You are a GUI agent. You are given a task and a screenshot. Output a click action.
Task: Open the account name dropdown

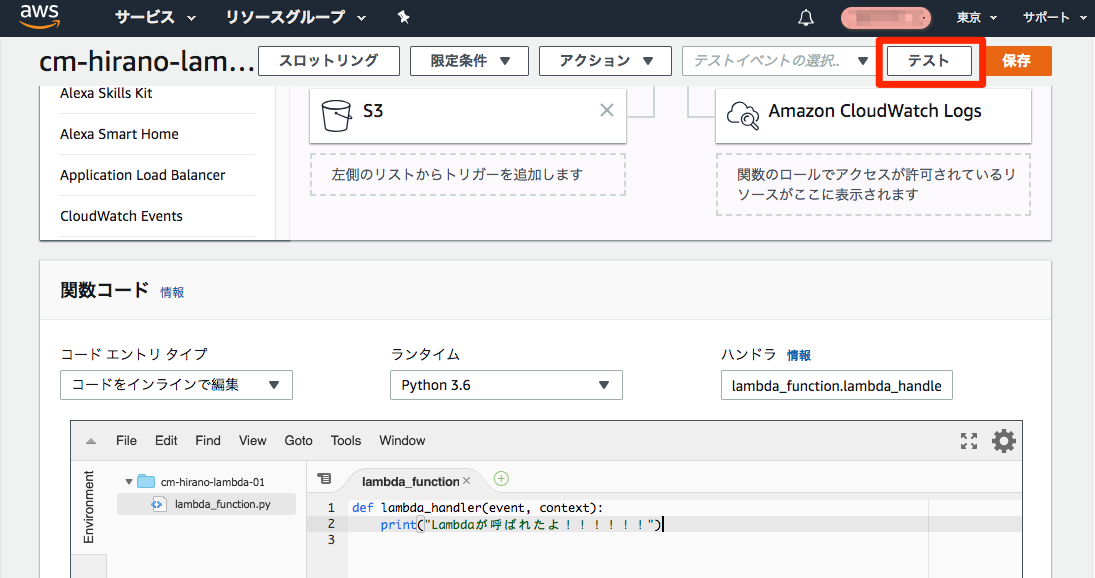coord(885,17)
